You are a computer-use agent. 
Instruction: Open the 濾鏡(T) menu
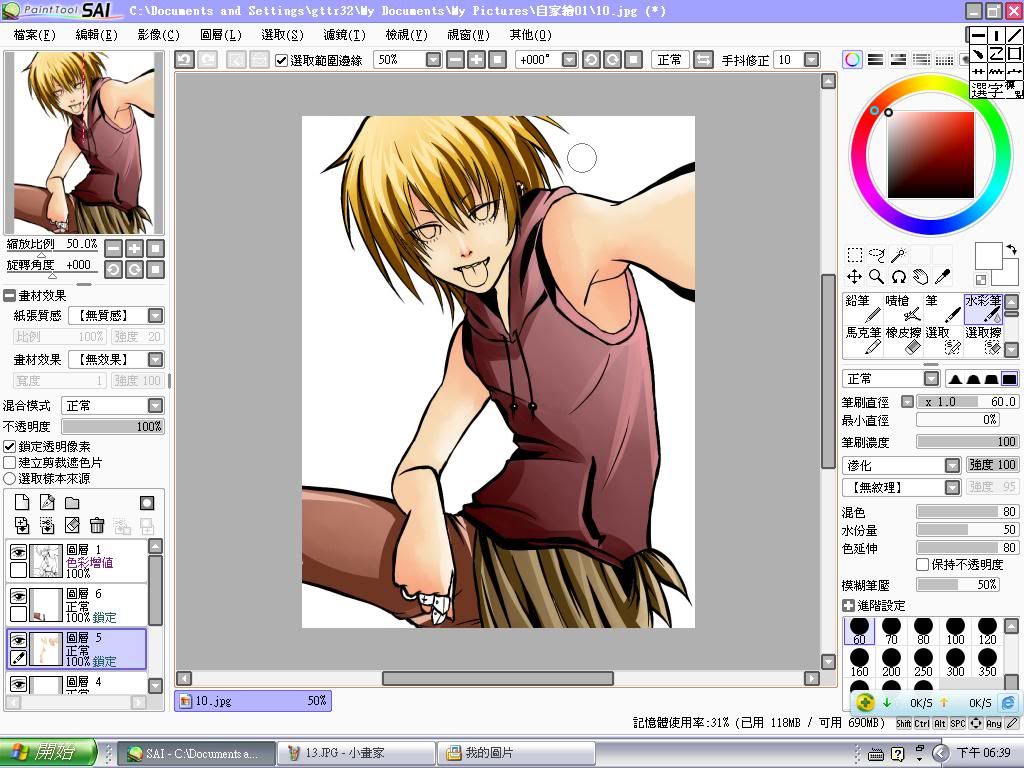(x=344, y=35)
